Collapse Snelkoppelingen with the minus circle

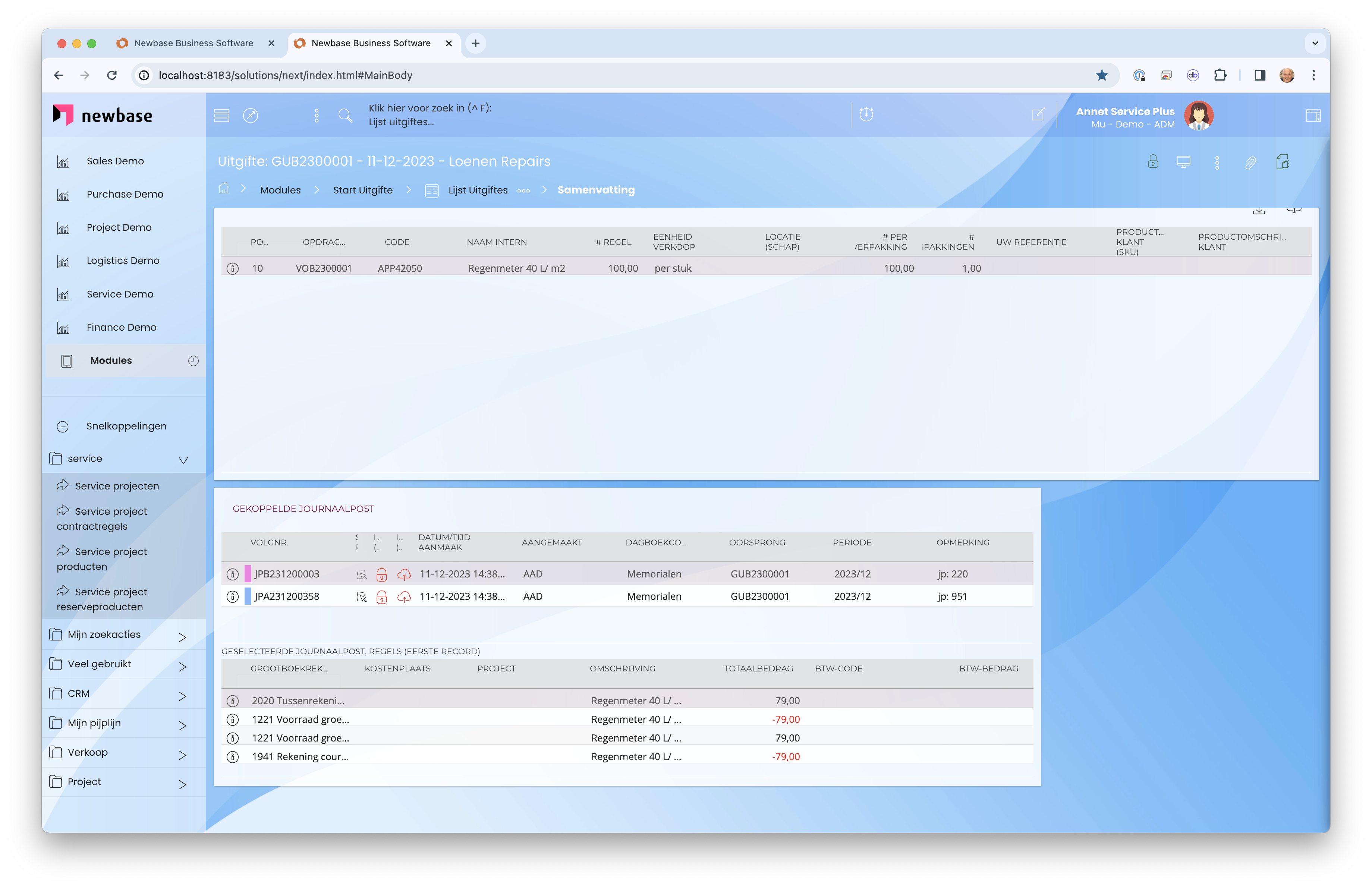[63, 426]
